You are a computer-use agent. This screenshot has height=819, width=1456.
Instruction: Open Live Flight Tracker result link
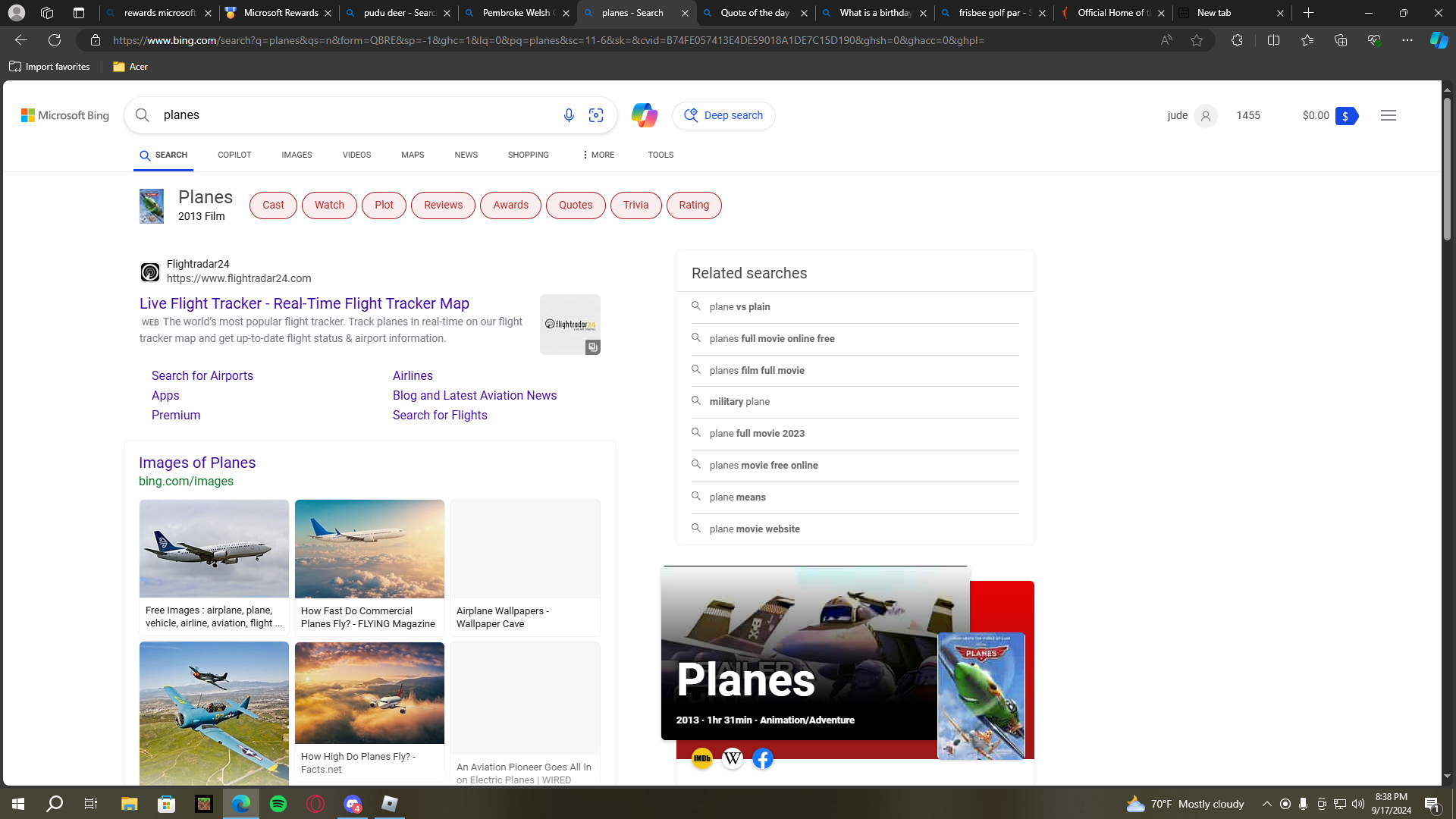[x=304, y=303]
